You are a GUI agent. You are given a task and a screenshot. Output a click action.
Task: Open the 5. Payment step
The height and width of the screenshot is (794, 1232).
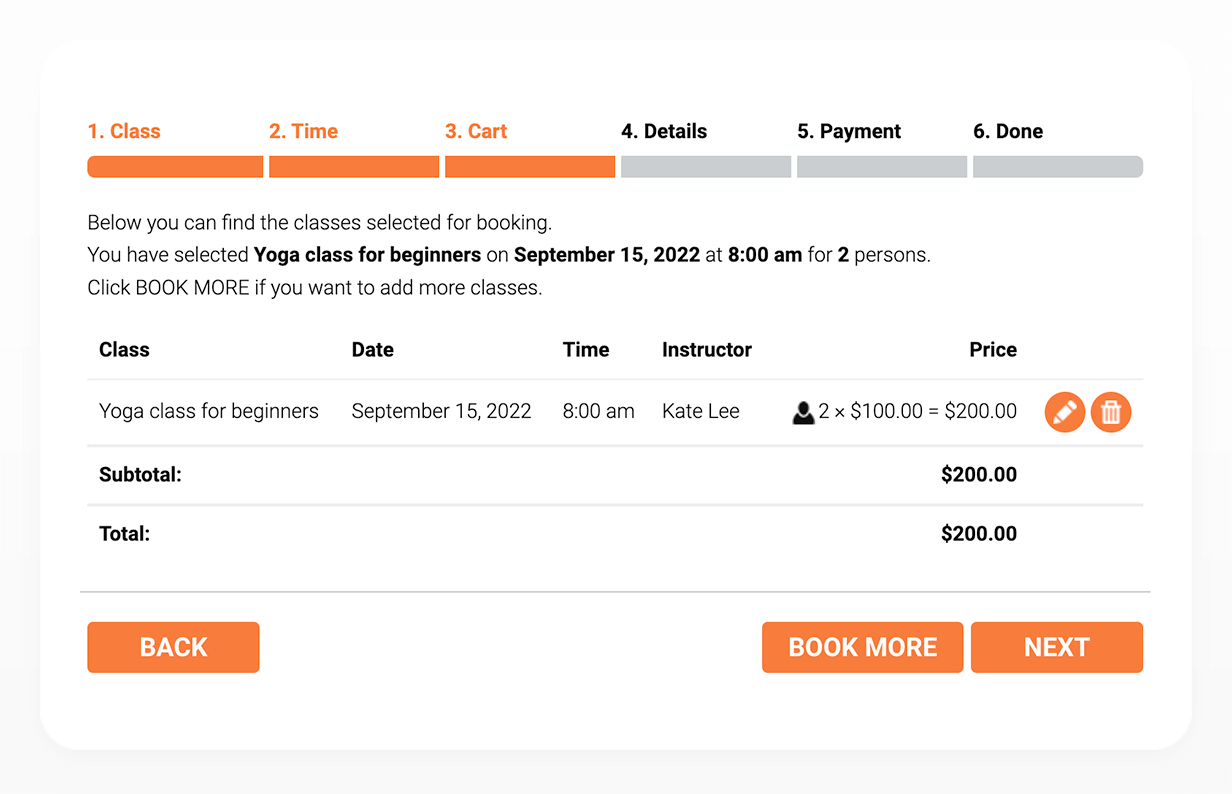849,131
